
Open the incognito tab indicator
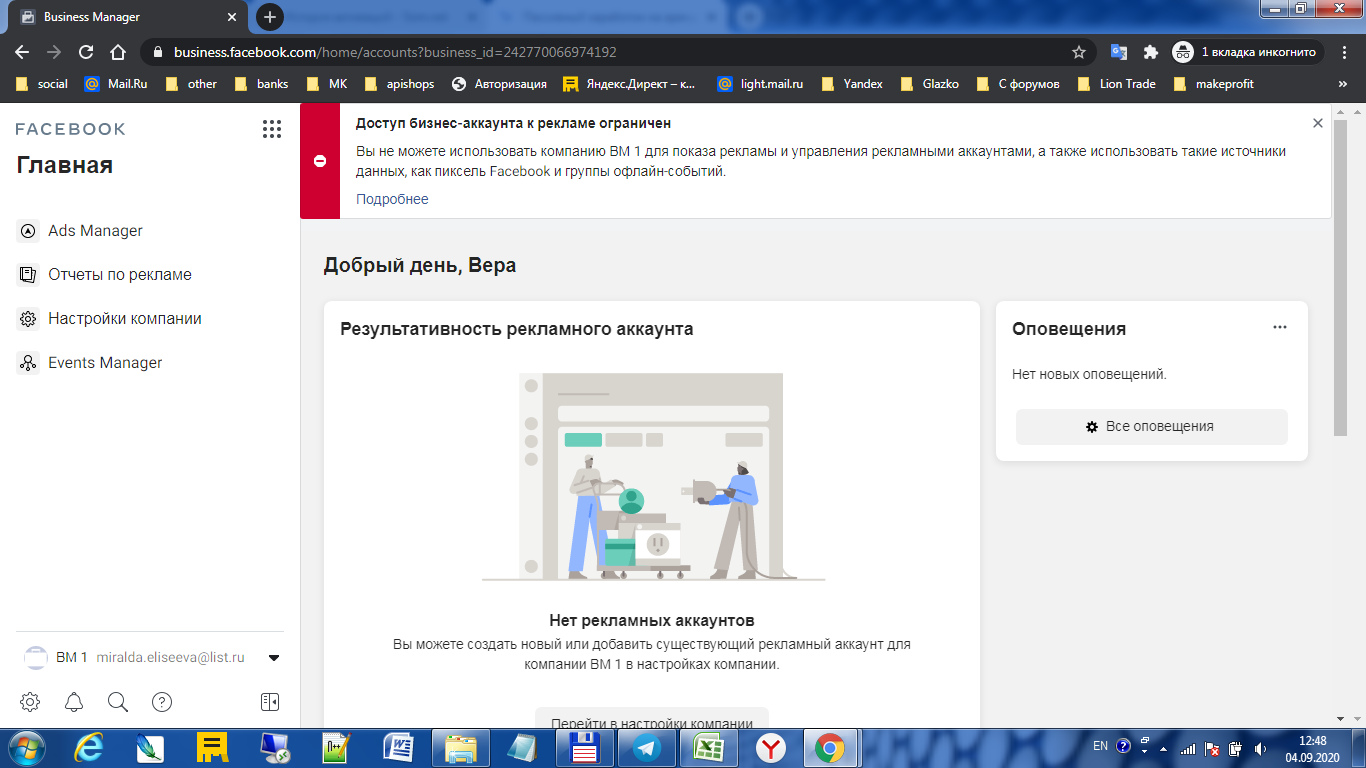point(1248,52)
